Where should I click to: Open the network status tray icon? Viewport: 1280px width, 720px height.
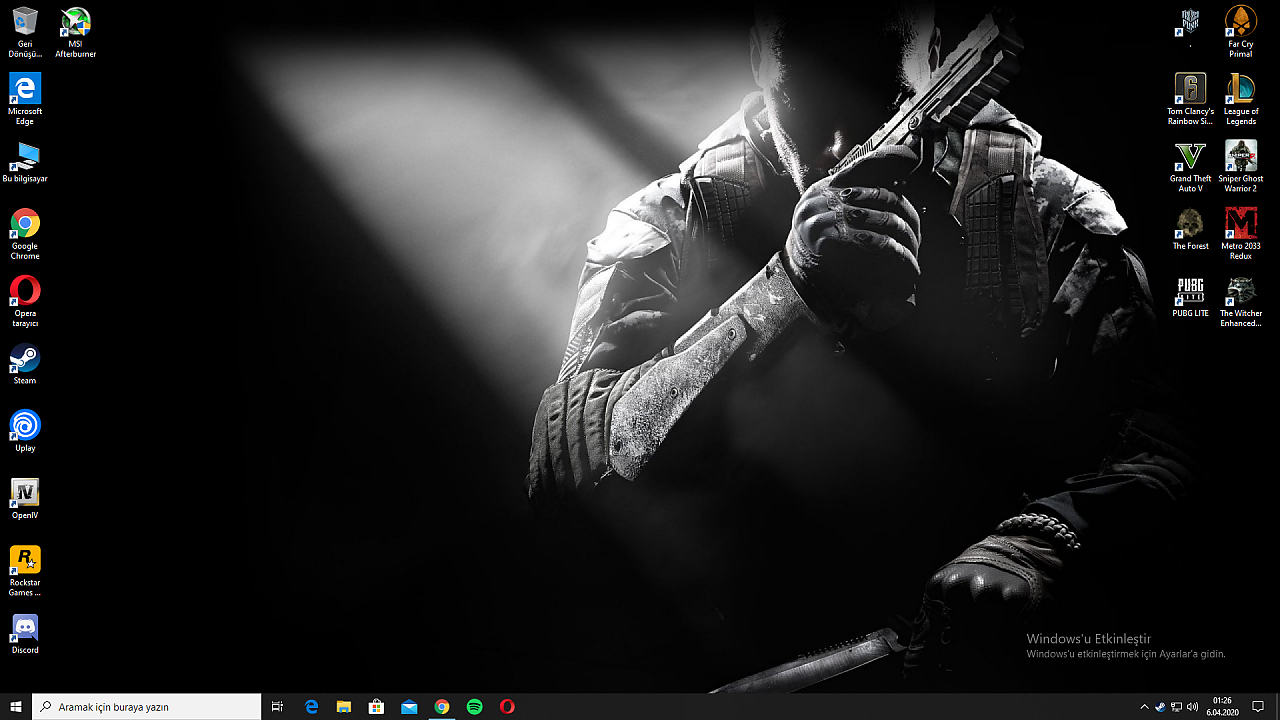coord(1176,706)
